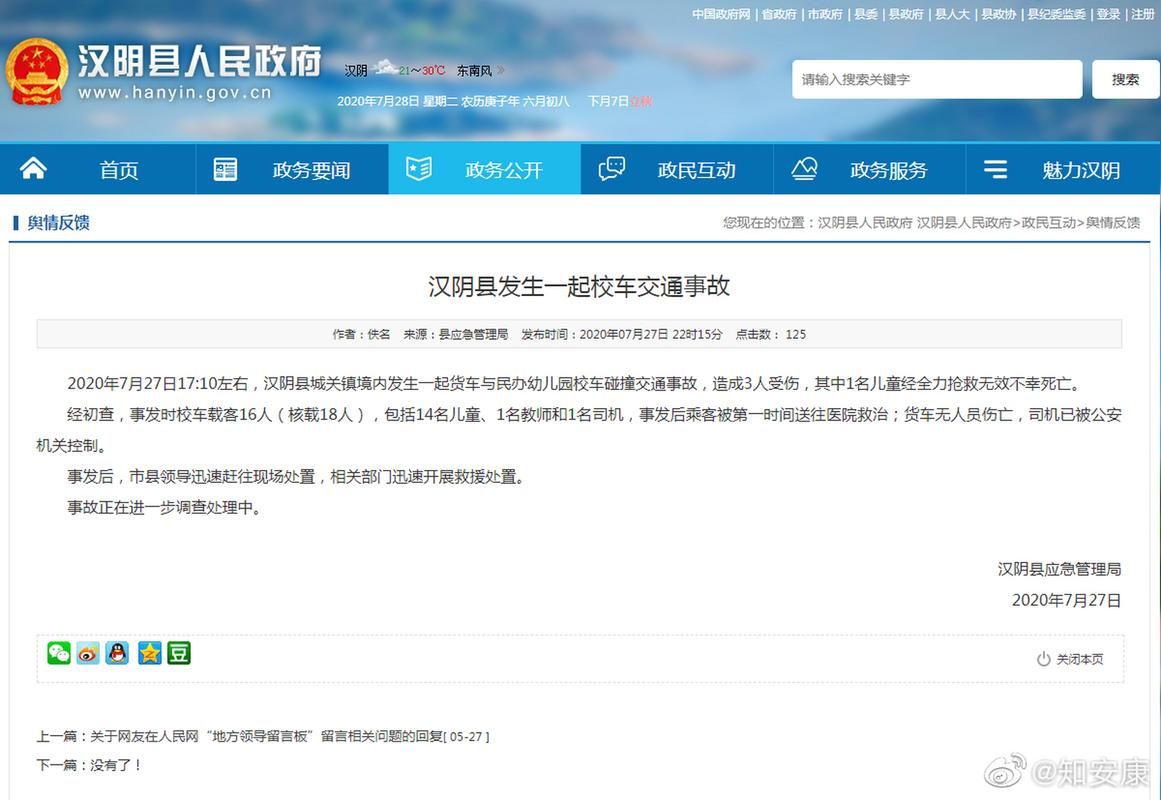Click the newspaper icon beside 政务要闻
Screen dimensions: 1161x800
tap(225, 170)
